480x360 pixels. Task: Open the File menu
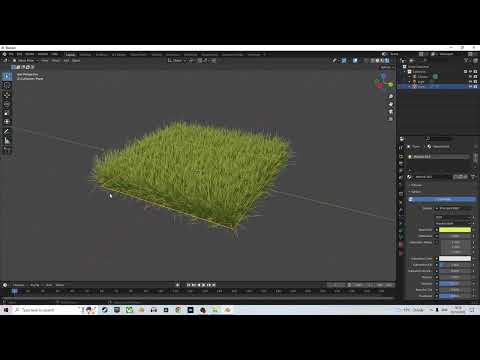click(11, 54)
